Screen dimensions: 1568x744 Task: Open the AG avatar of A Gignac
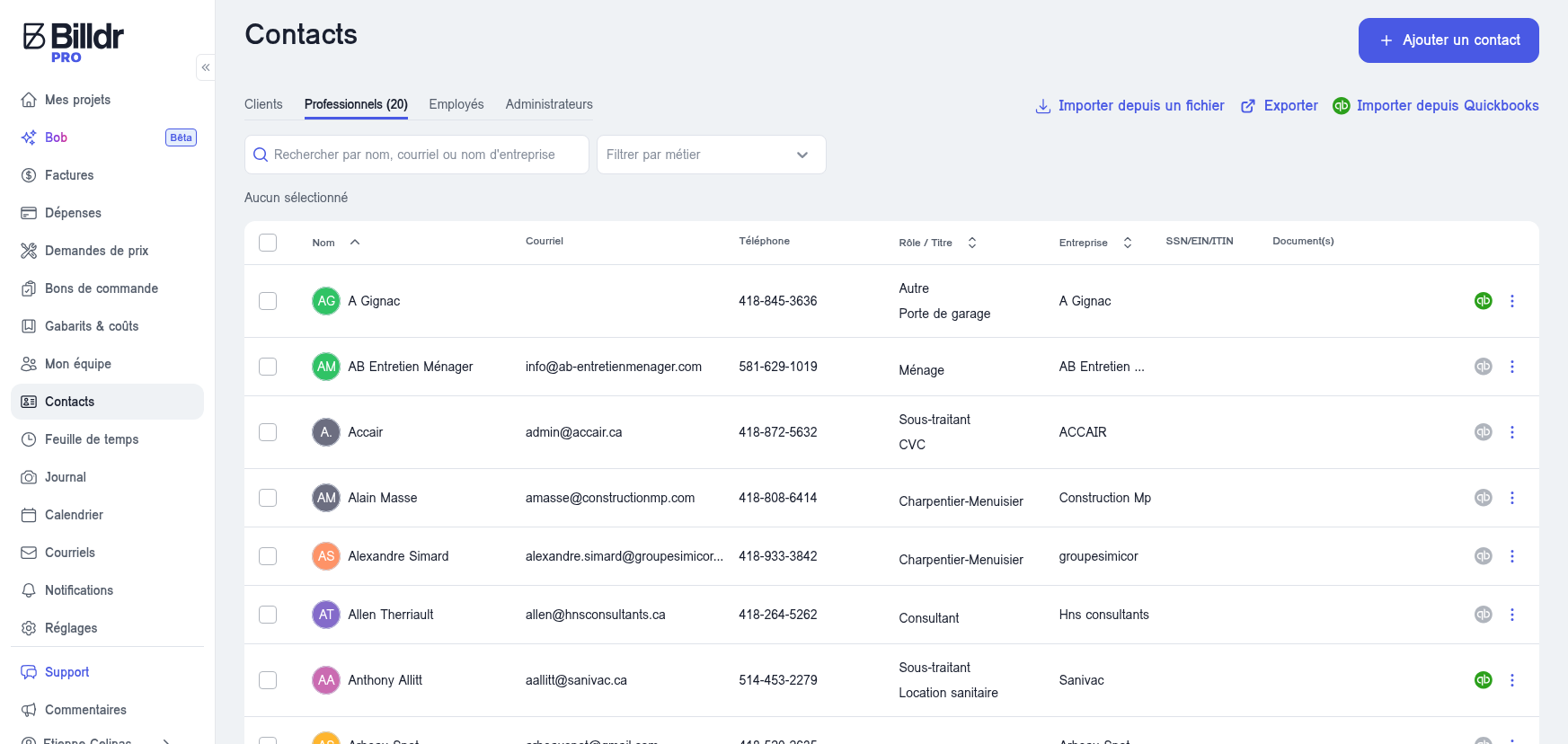[x=326, y=301]
